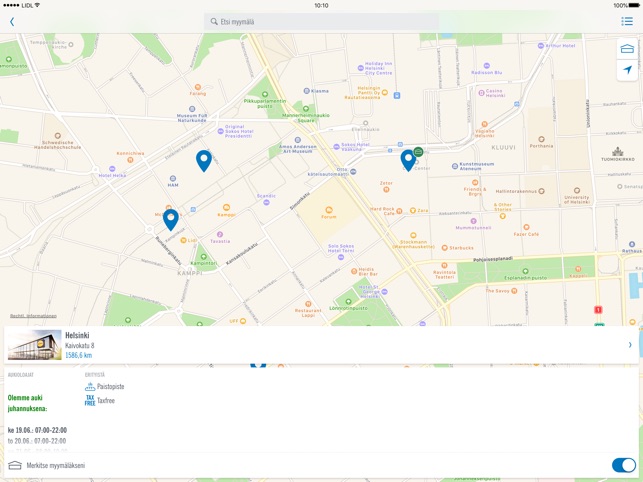Tap the Porthania marker
Image resolution: width=643 pixels, height=482 pixels.
[541, 139]
